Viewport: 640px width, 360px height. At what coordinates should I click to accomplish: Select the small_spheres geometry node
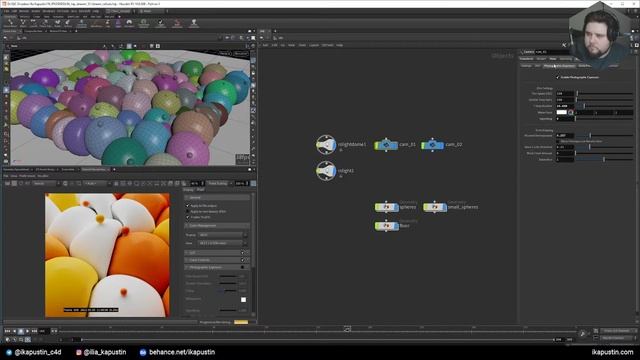point(435,207)
